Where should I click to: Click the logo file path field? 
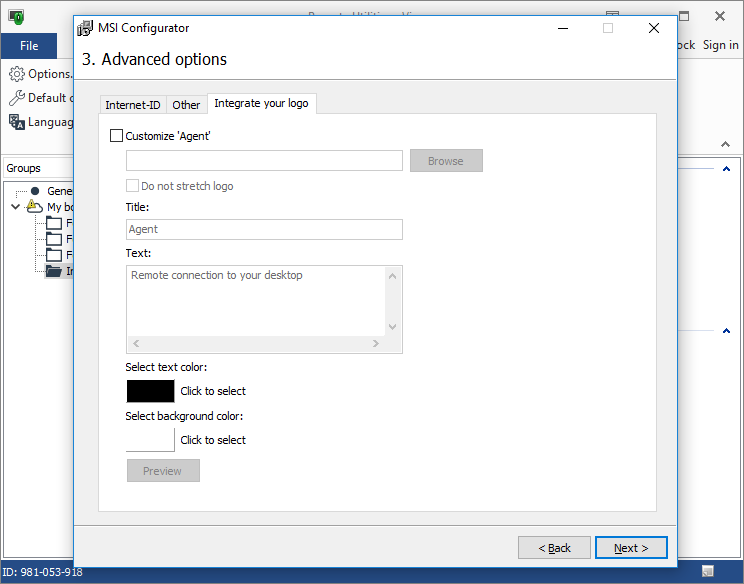pyautogui.click(x=264, y=160)
